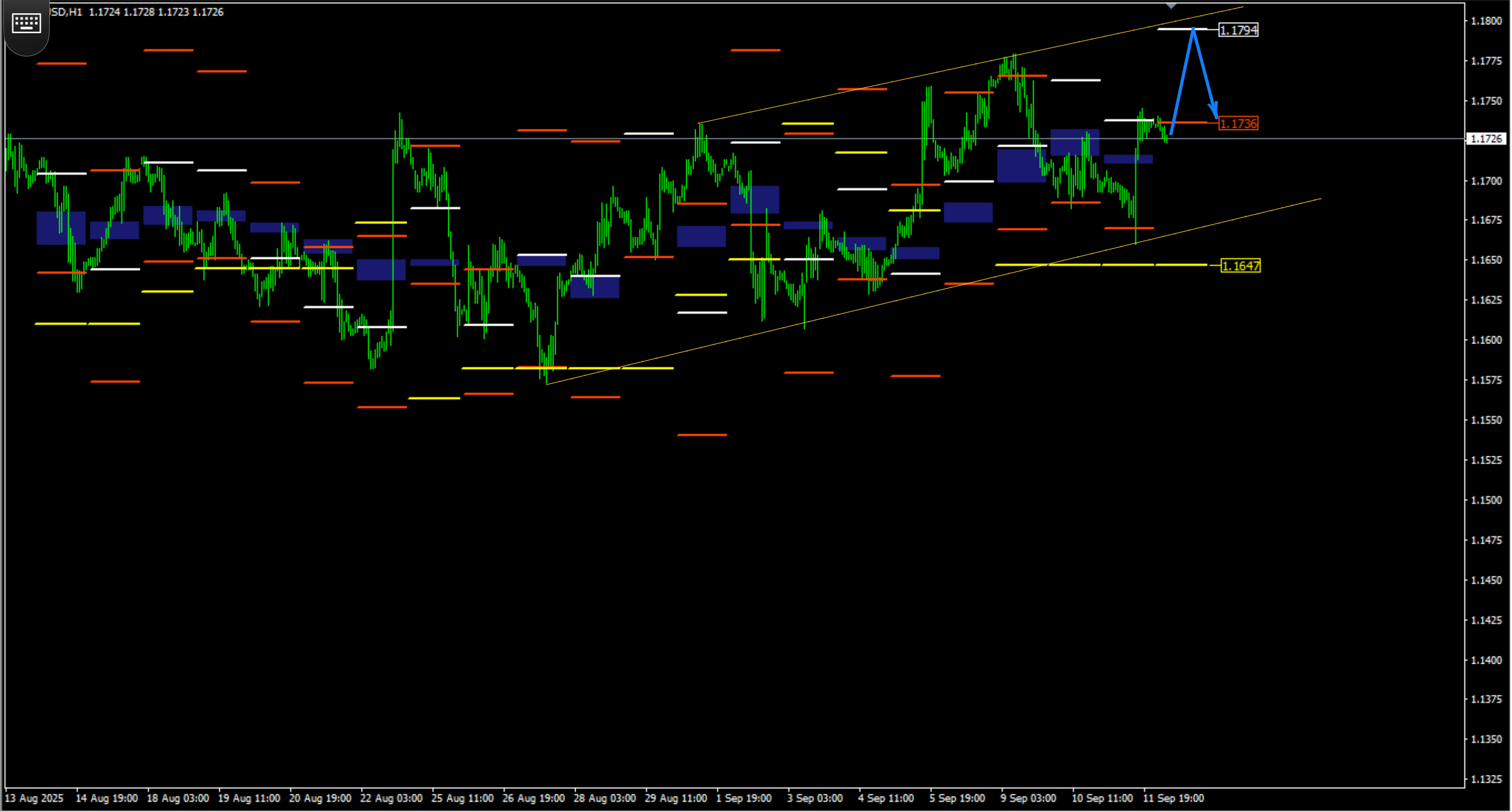Click the 11 Sep 19:00 time label
The image size is (1512, 812).
coord(1173,798)
